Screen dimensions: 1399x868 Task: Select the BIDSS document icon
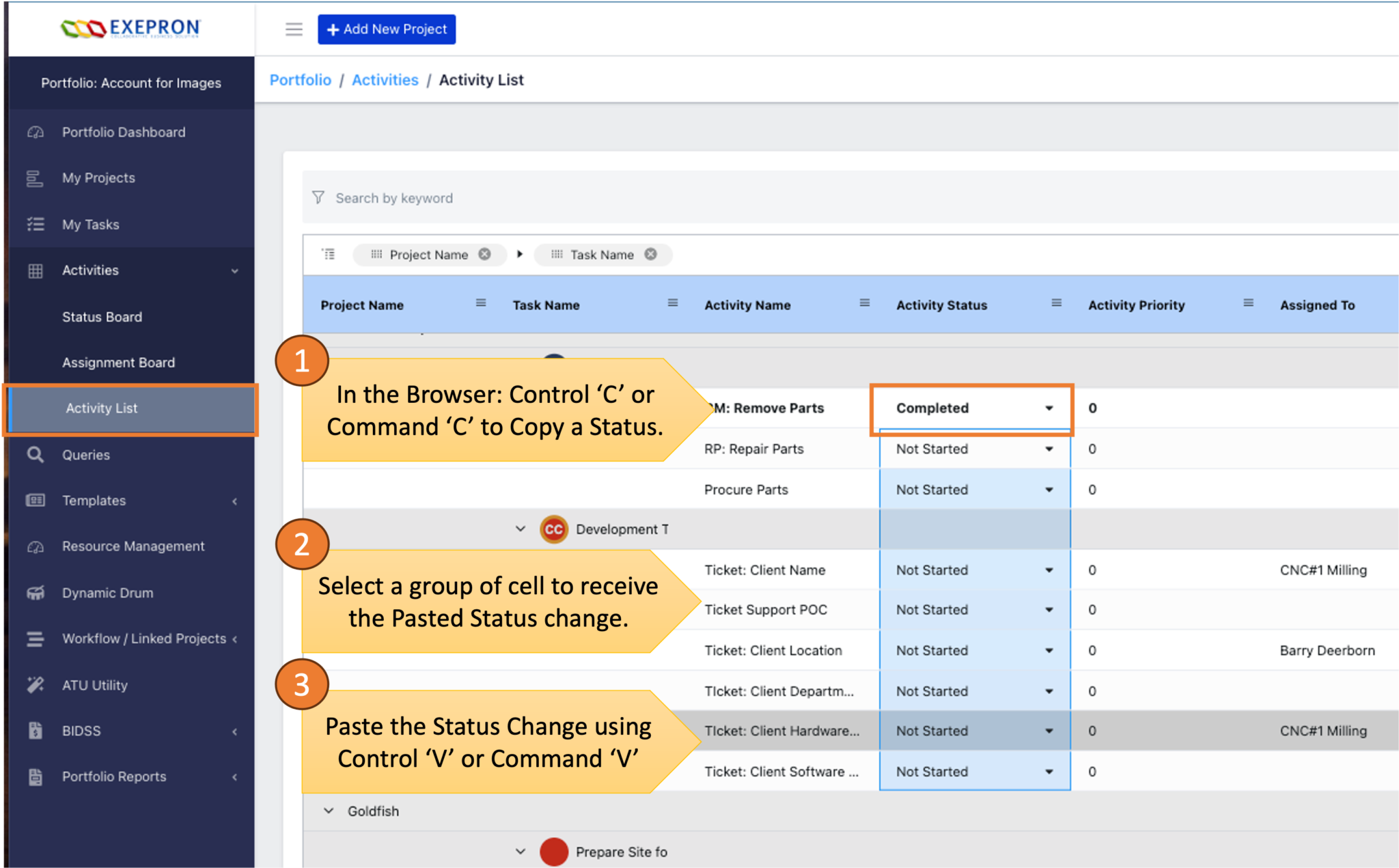pyautogui.click(x=36, y=730)
